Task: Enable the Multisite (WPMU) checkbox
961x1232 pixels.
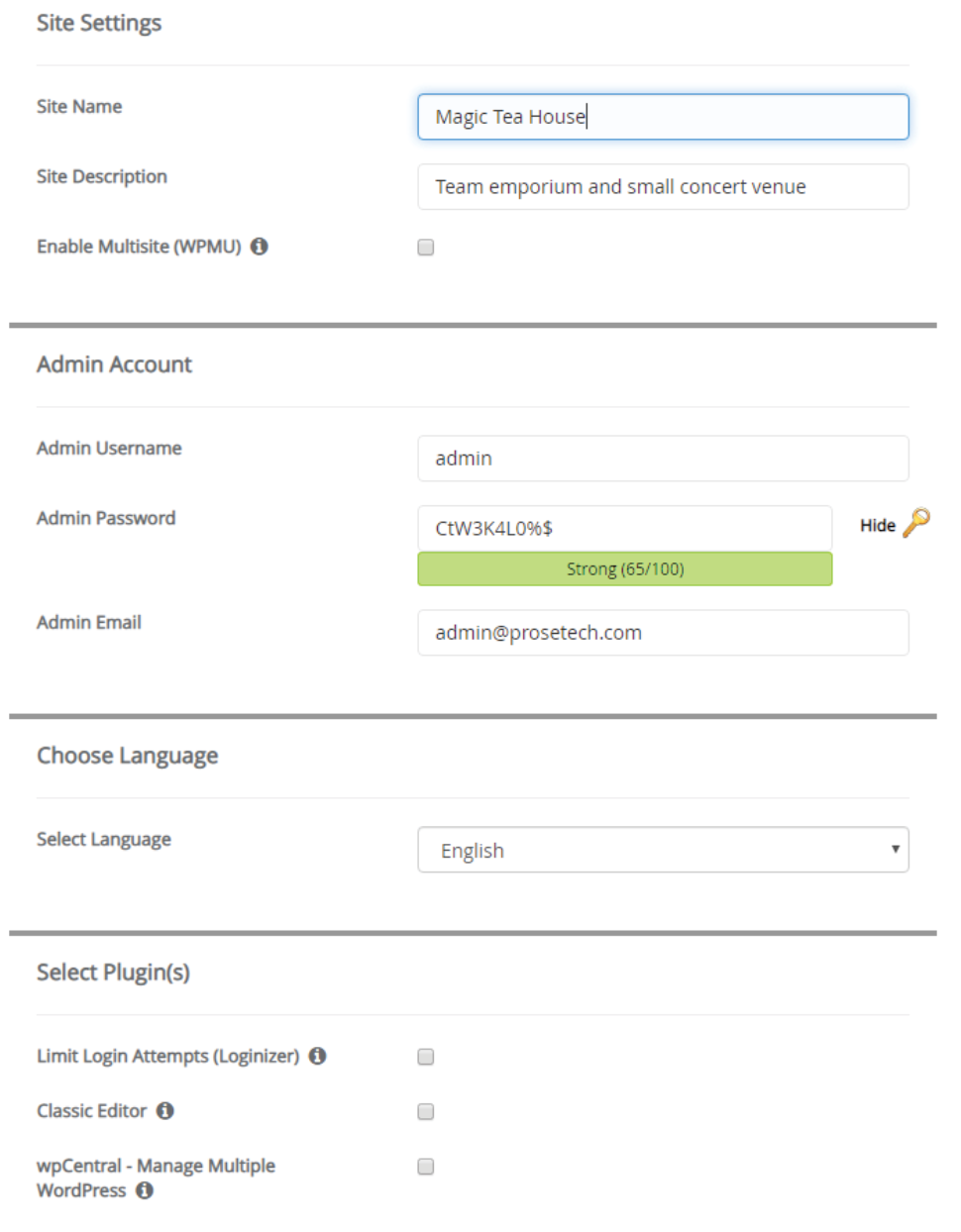Action: click(426, 248)
